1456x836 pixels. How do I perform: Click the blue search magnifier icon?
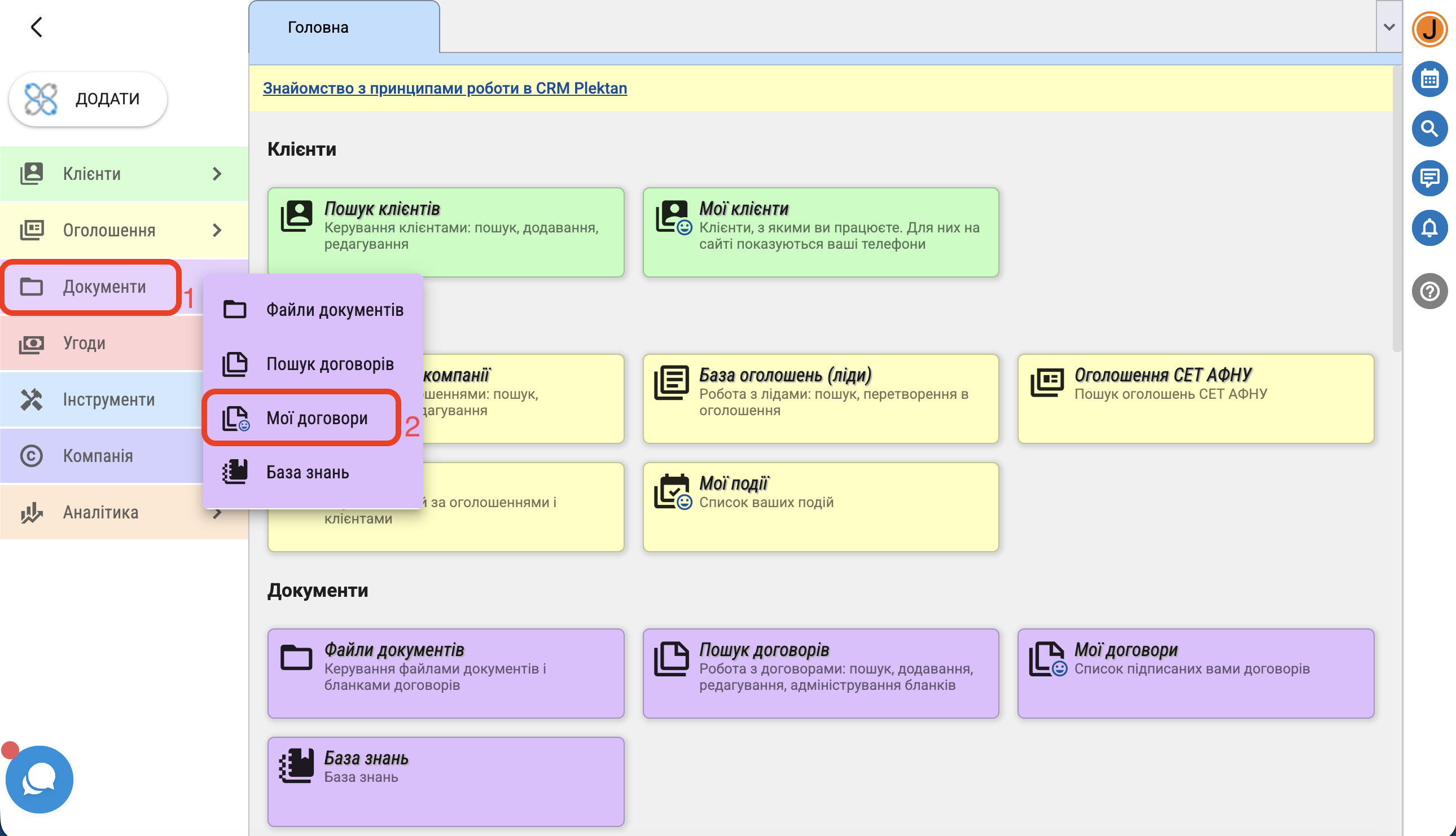click(x=1428, y=128)
